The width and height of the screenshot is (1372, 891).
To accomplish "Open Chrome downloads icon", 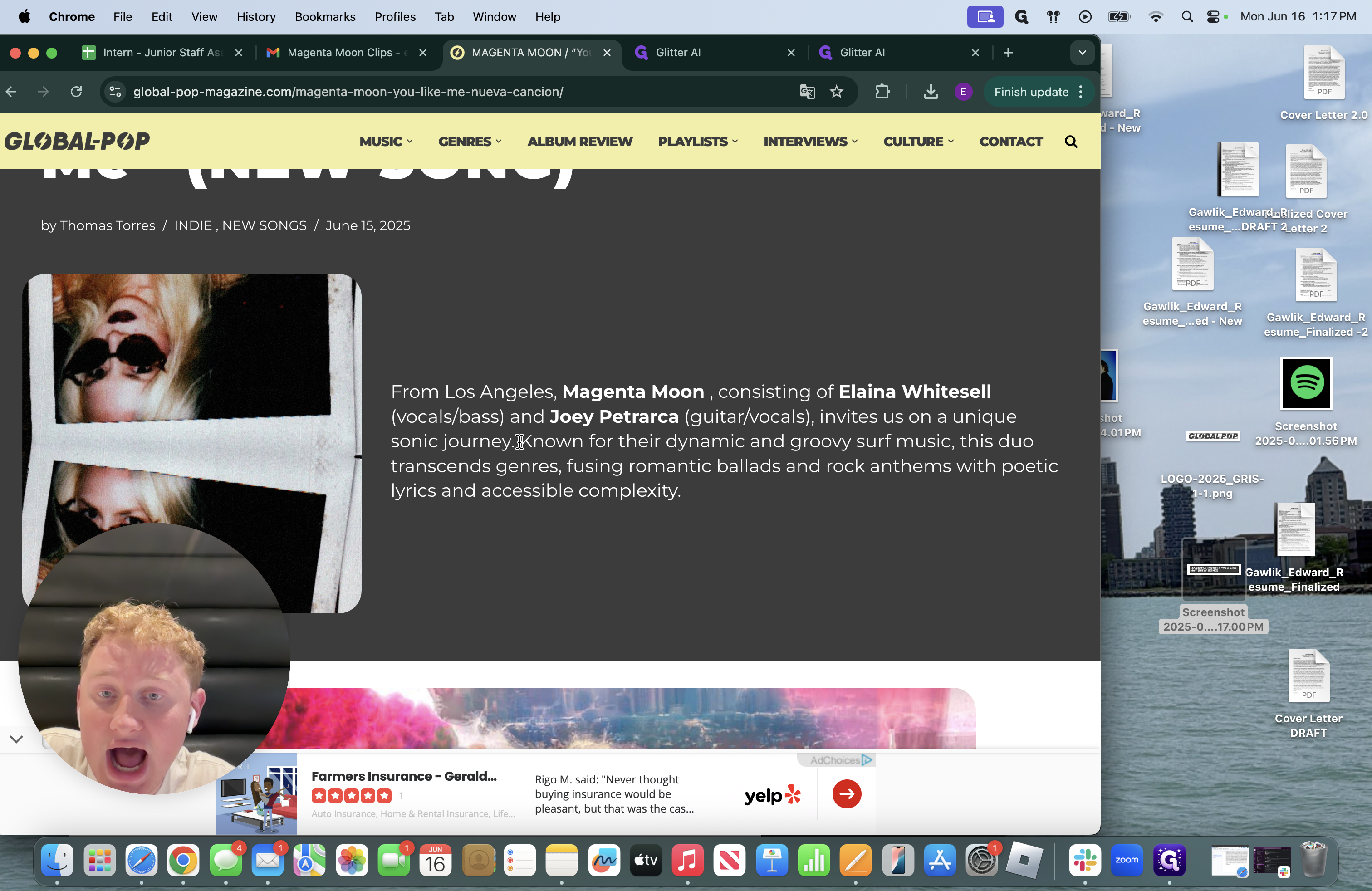I will [931, 92].
